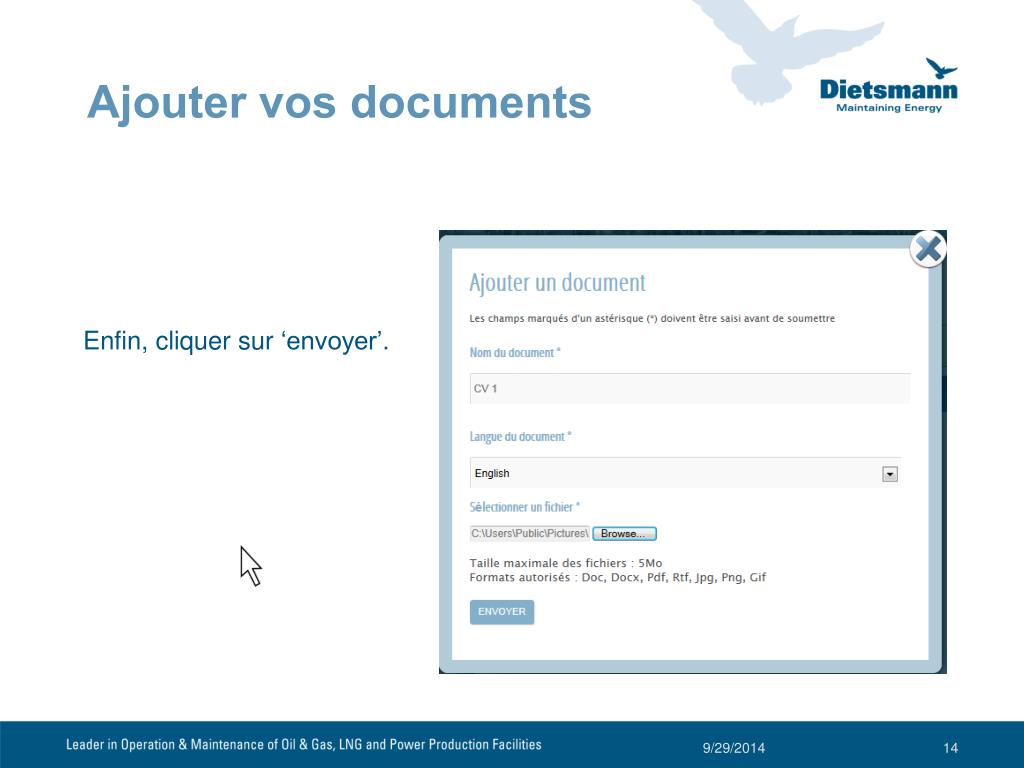The height and width of the screenshot is (768, 1024).
Task: Click the 'Nom du document *' label
Action: tap(515, 353)
